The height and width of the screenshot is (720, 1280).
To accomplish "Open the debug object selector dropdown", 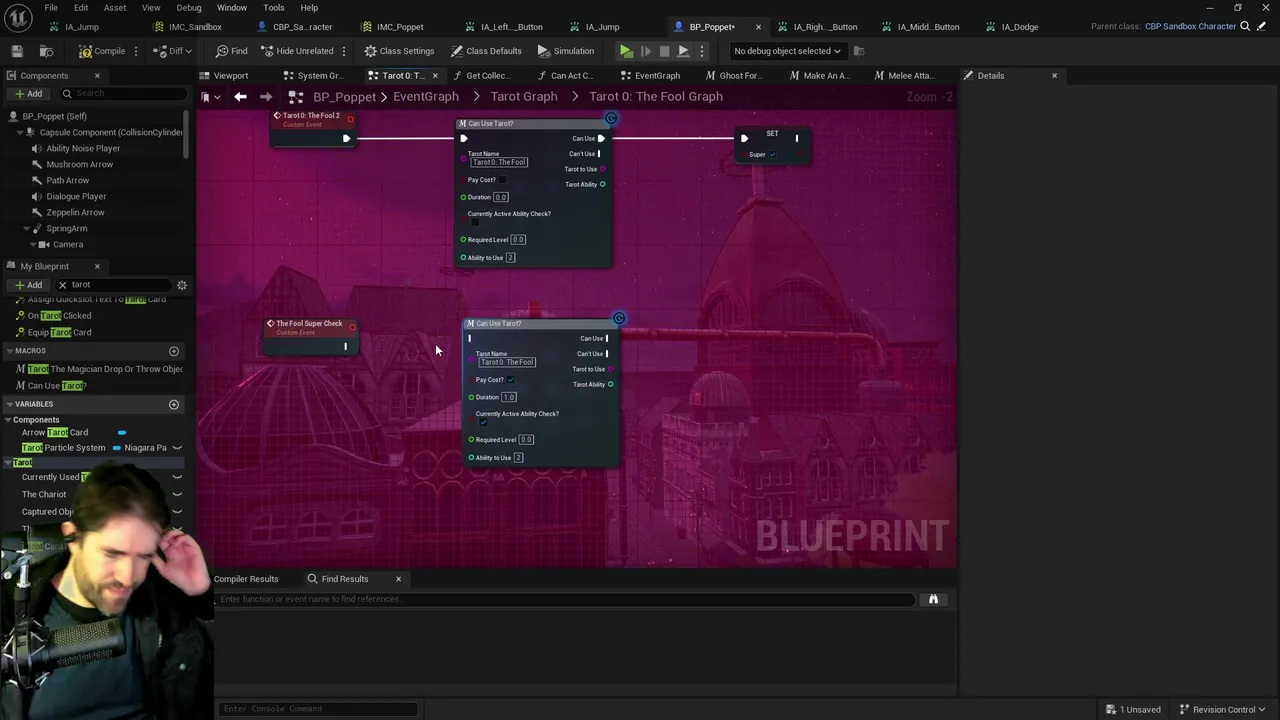I will [x=787, y=51].
